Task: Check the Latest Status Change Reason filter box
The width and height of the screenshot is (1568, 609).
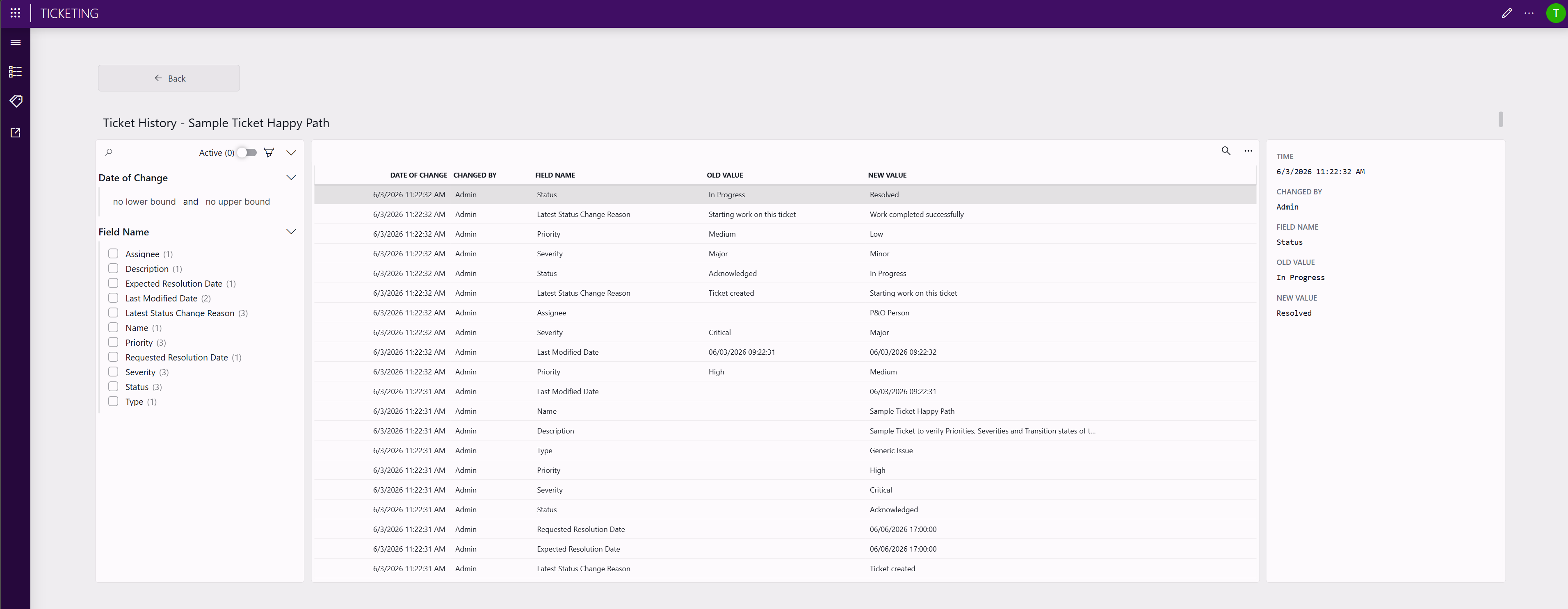Action: point(113,313)
